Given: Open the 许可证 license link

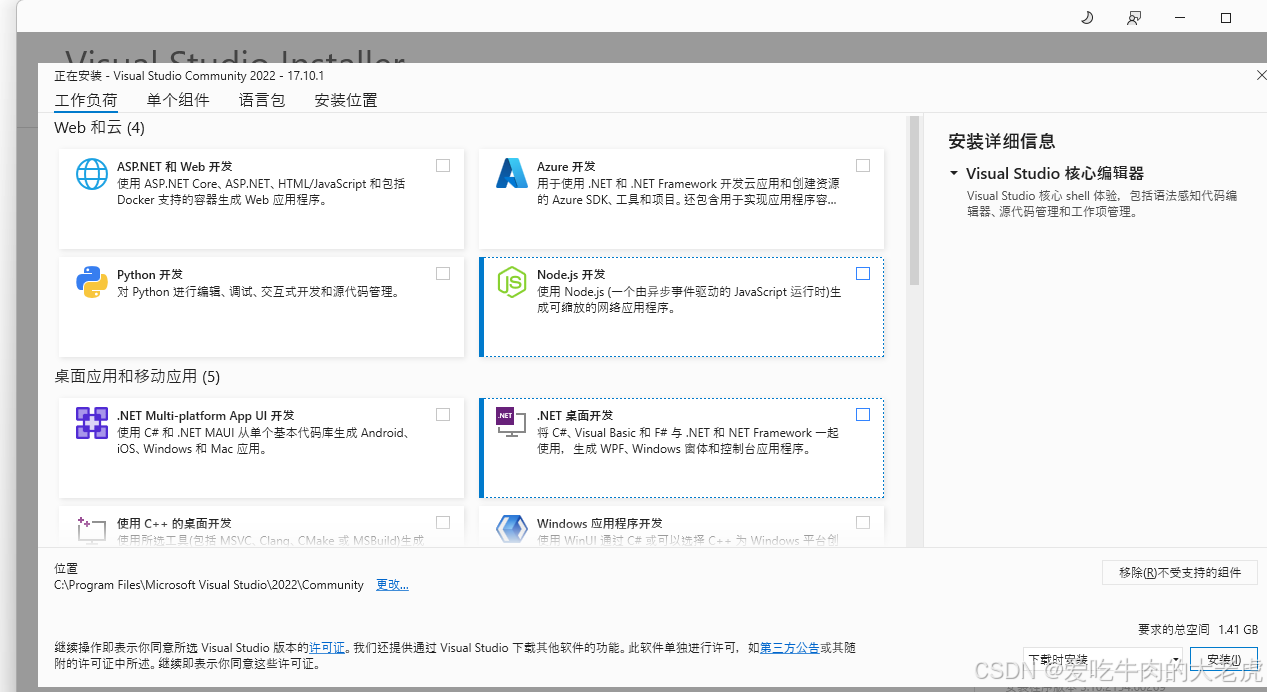Looking at the screenshot, I should 327,648.
